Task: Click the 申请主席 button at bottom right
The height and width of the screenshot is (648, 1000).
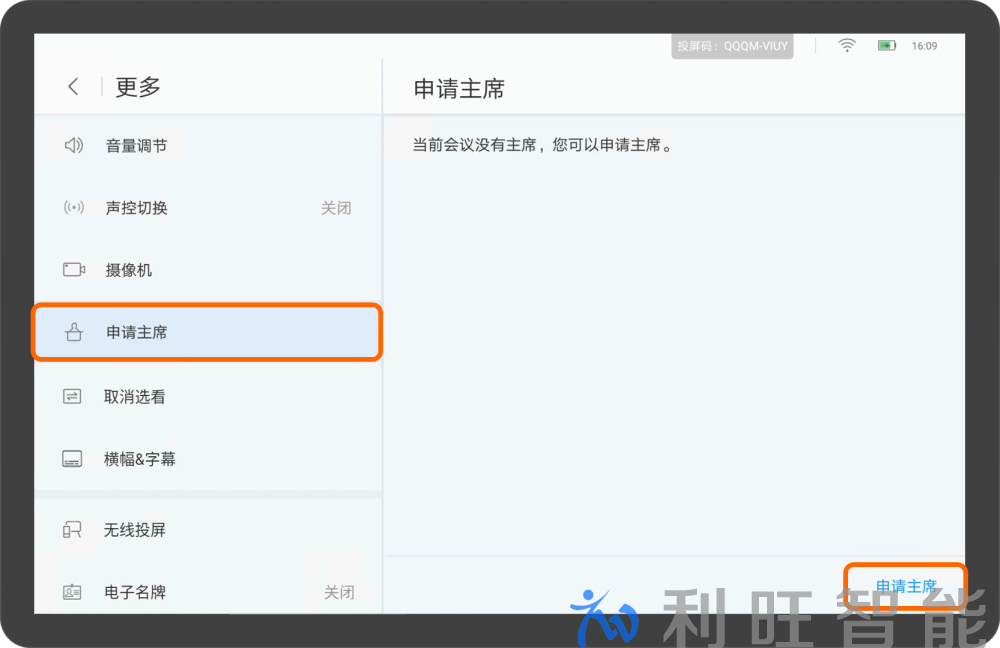Action: coord(906,586)
